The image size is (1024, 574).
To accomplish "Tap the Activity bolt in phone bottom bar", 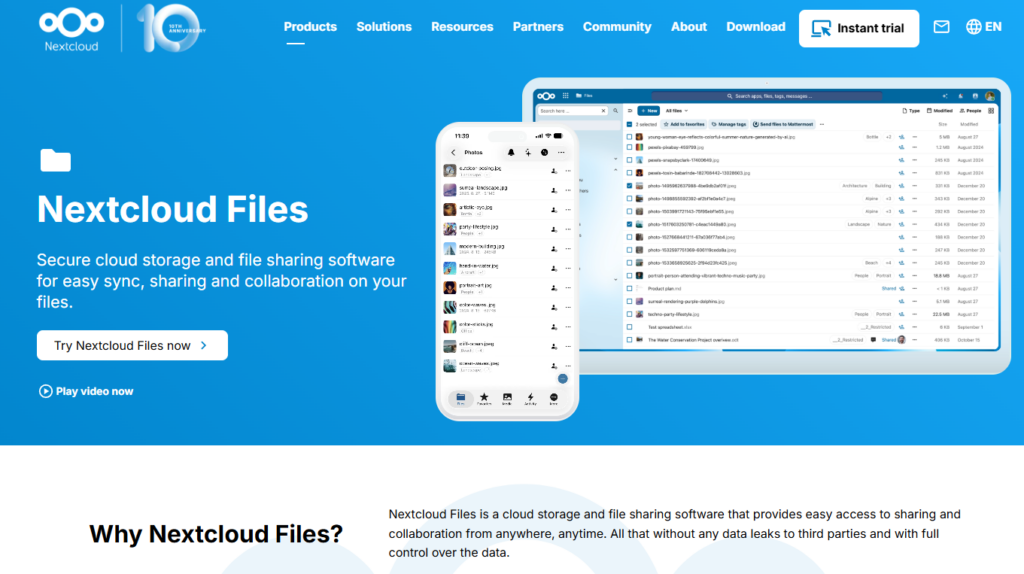I will point(530,398).
